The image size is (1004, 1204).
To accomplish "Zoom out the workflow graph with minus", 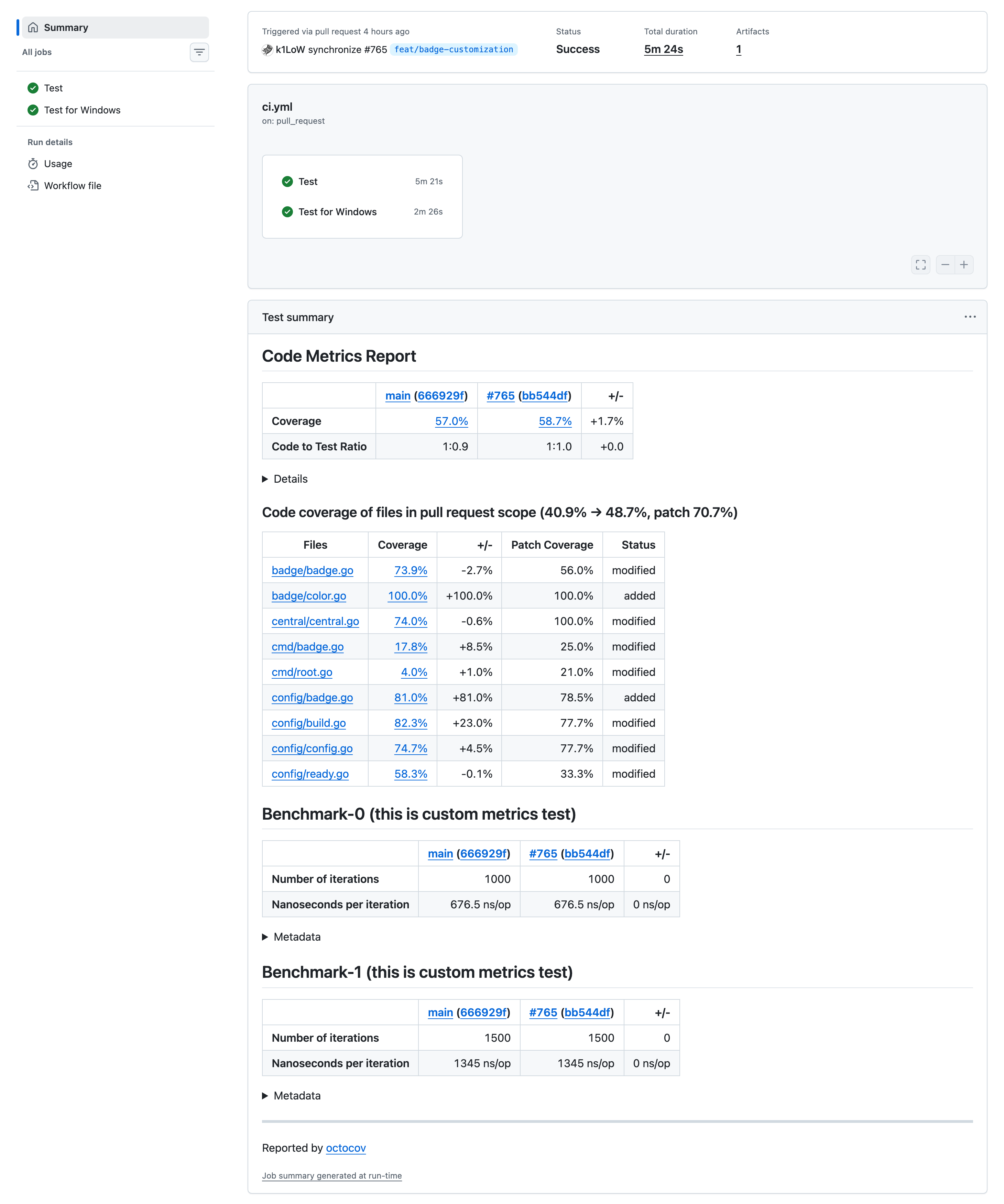I will (x=945, y=265).
